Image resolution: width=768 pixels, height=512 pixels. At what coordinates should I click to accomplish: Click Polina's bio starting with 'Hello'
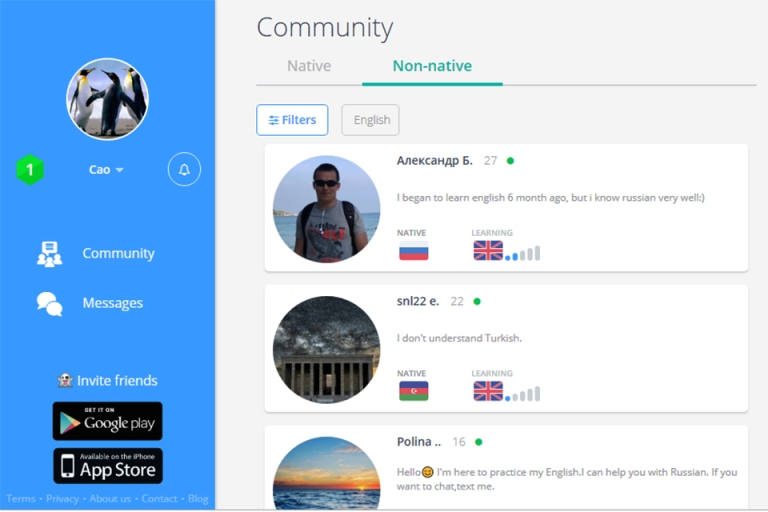[567, 479]
